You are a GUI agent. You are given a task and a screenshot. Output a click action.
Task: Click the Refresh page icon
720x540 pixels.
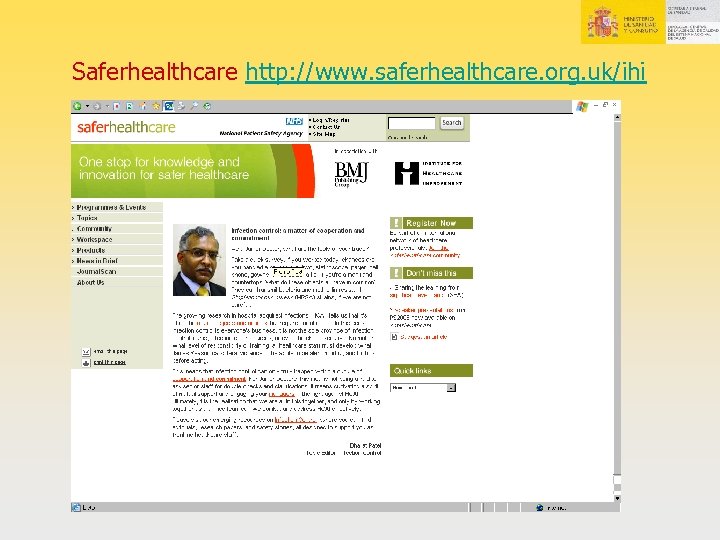click(129, 106)
